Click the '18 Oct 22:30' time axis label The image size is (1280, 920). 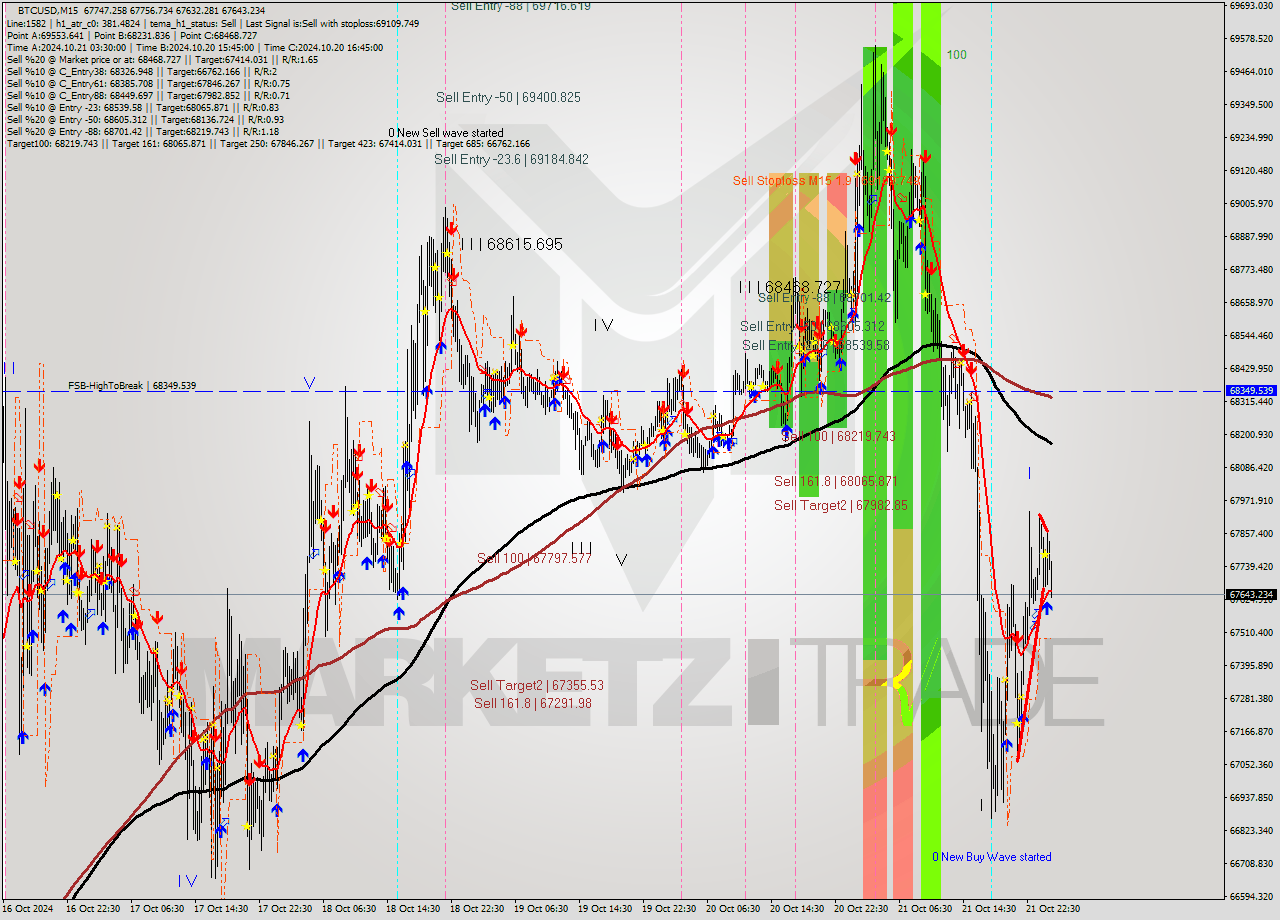[x=477, y=909]
